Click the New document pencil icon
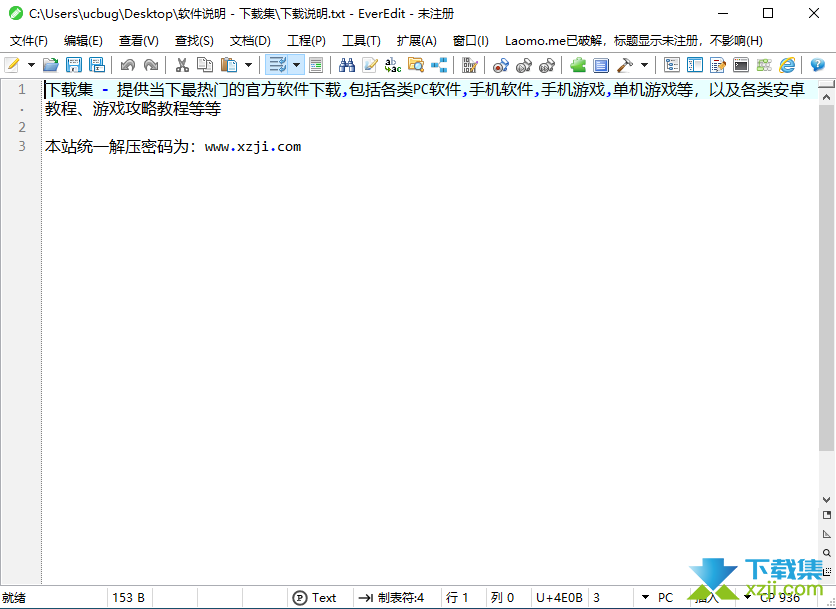The height and width of the screenshot is (609, 836). [x=12, y=65]
